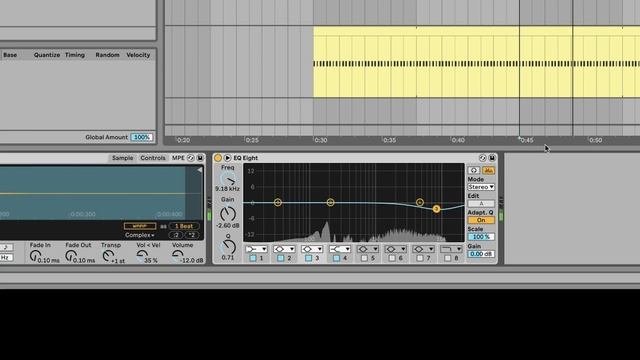The height and width of the screenshot is (360, 640).
Task: Open the MPE tab in Simpler
Action: pyautogui.click(x=178, y=158)
